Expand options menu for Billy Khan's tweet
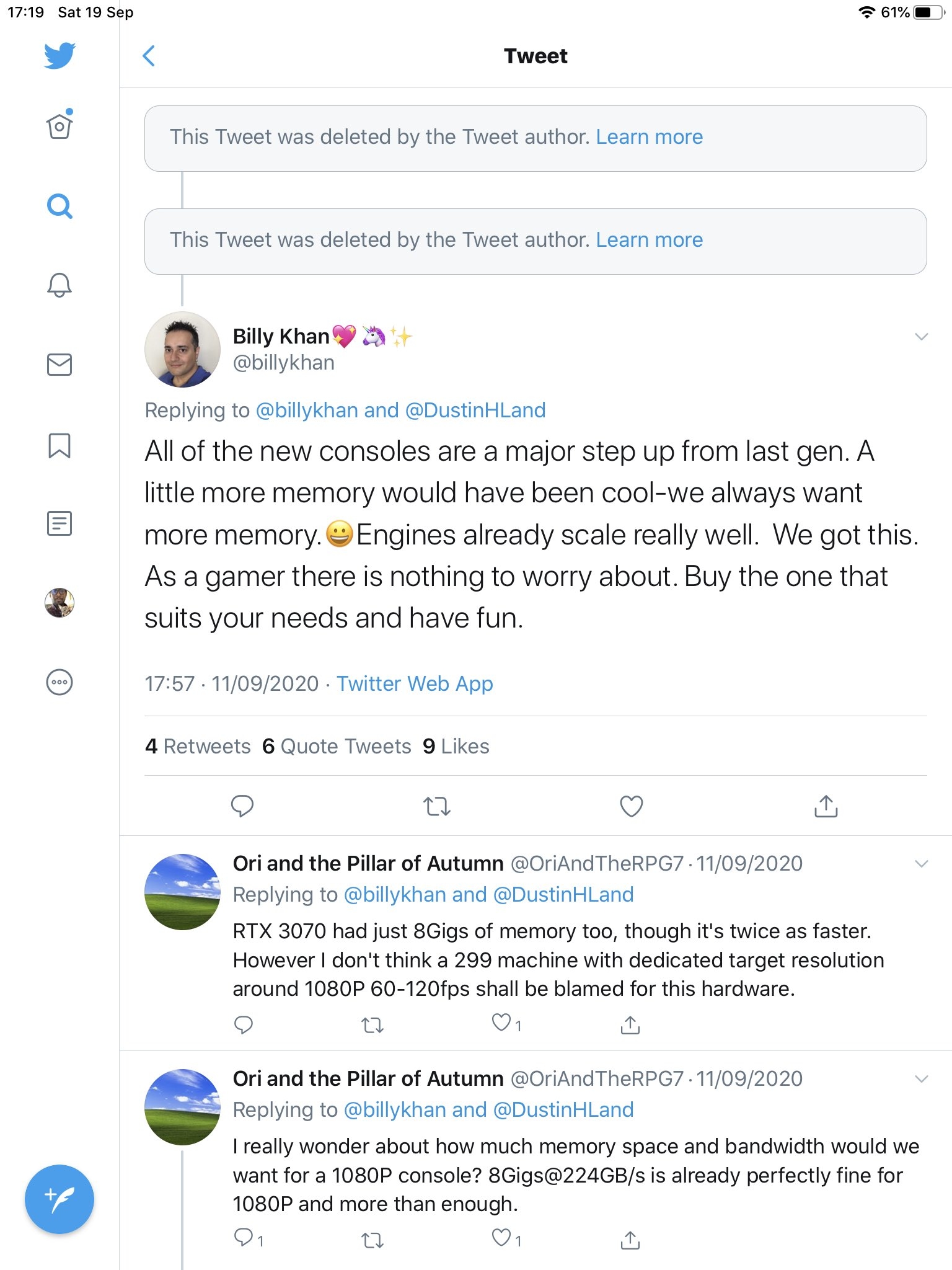 pos(921,337)
